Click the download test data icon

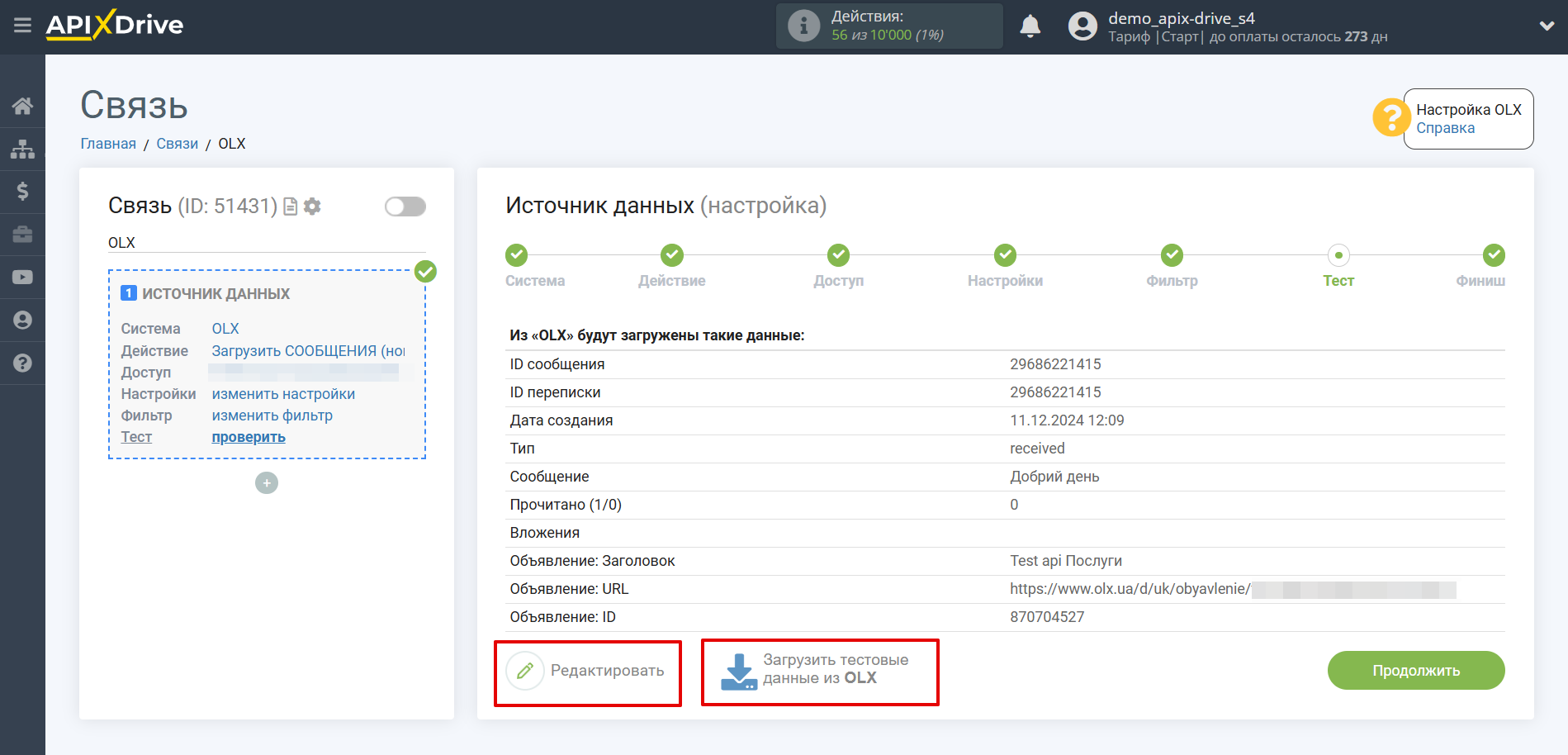point(739,671)
